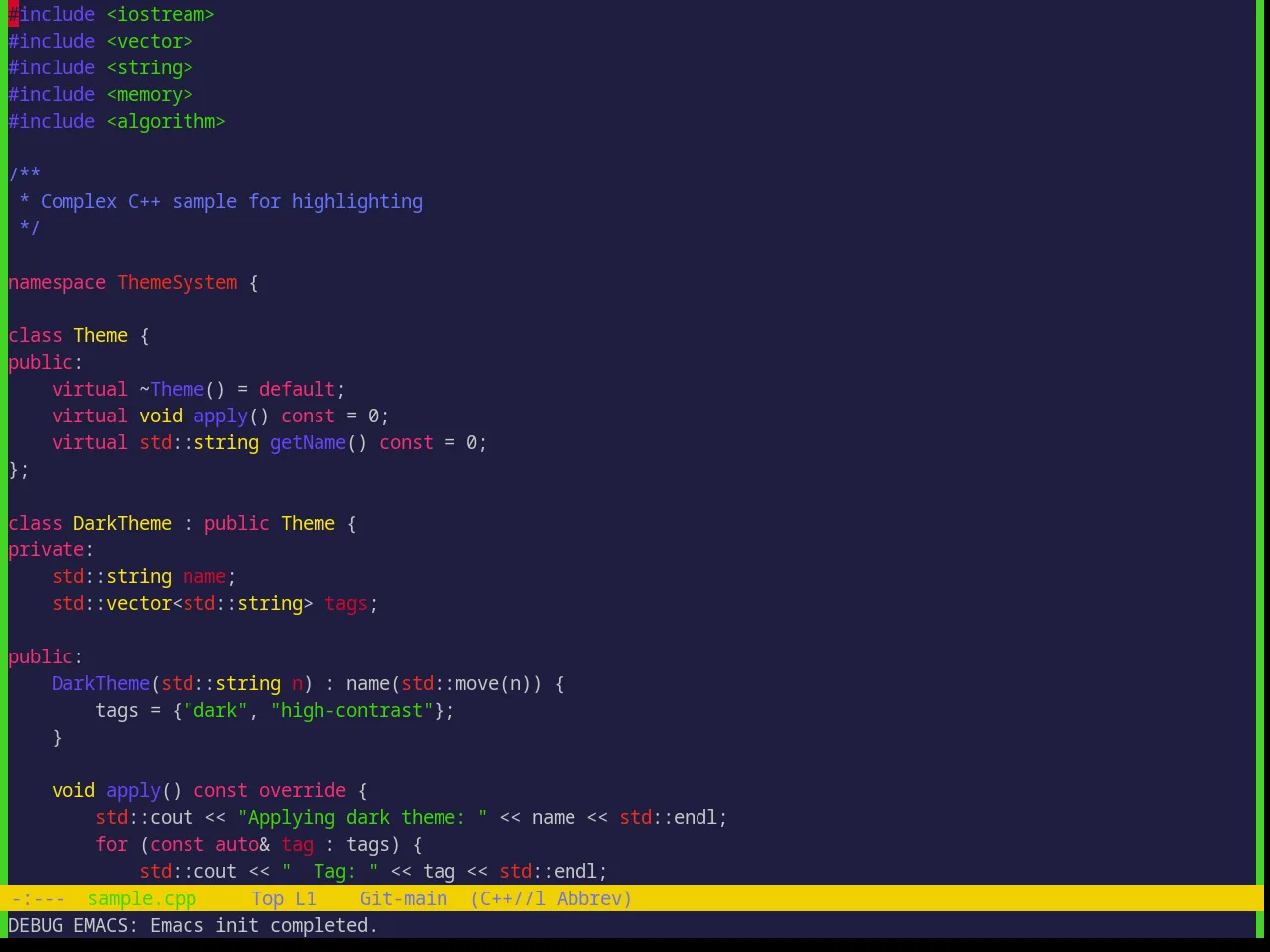Click on '<vector>' include header
This screenshot has height=952, width=1270.
[x=150, y=41]
